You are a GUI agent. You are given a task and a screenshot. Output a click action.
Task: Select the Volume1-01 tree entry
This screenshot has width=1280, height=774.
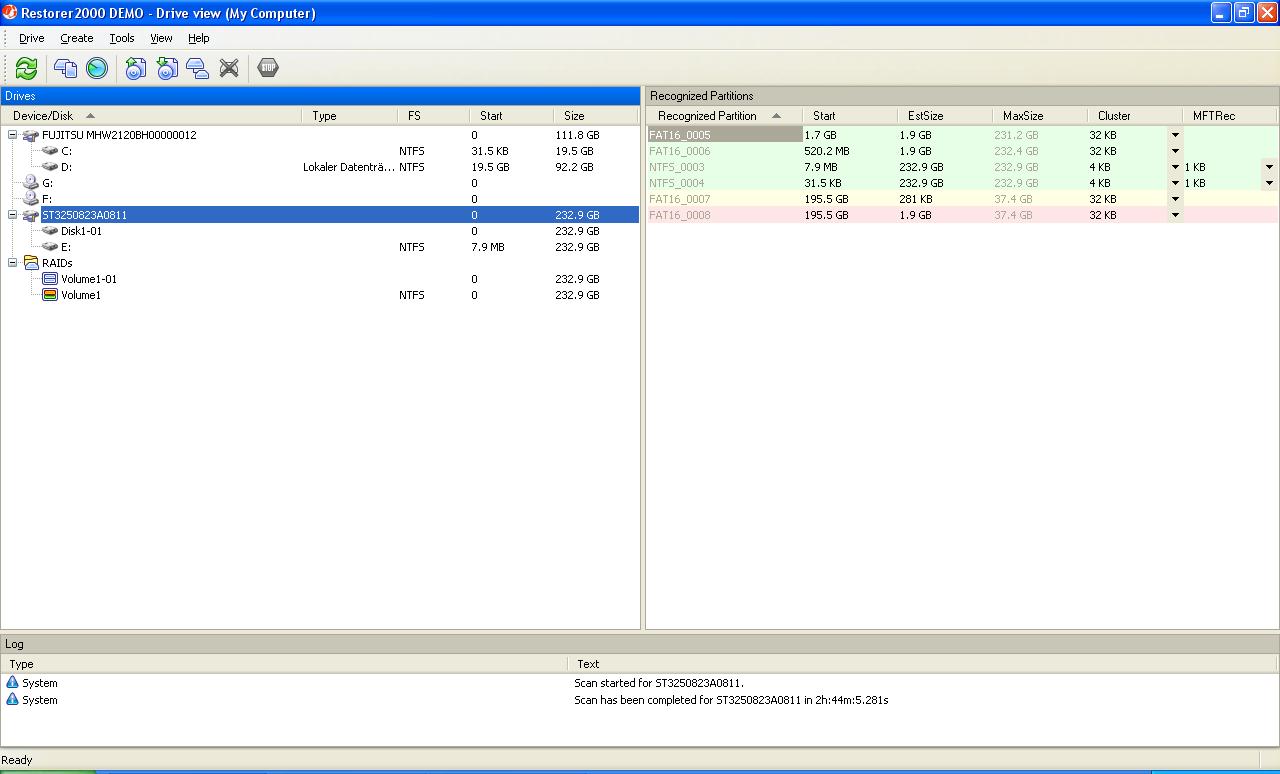coord(89,279)
